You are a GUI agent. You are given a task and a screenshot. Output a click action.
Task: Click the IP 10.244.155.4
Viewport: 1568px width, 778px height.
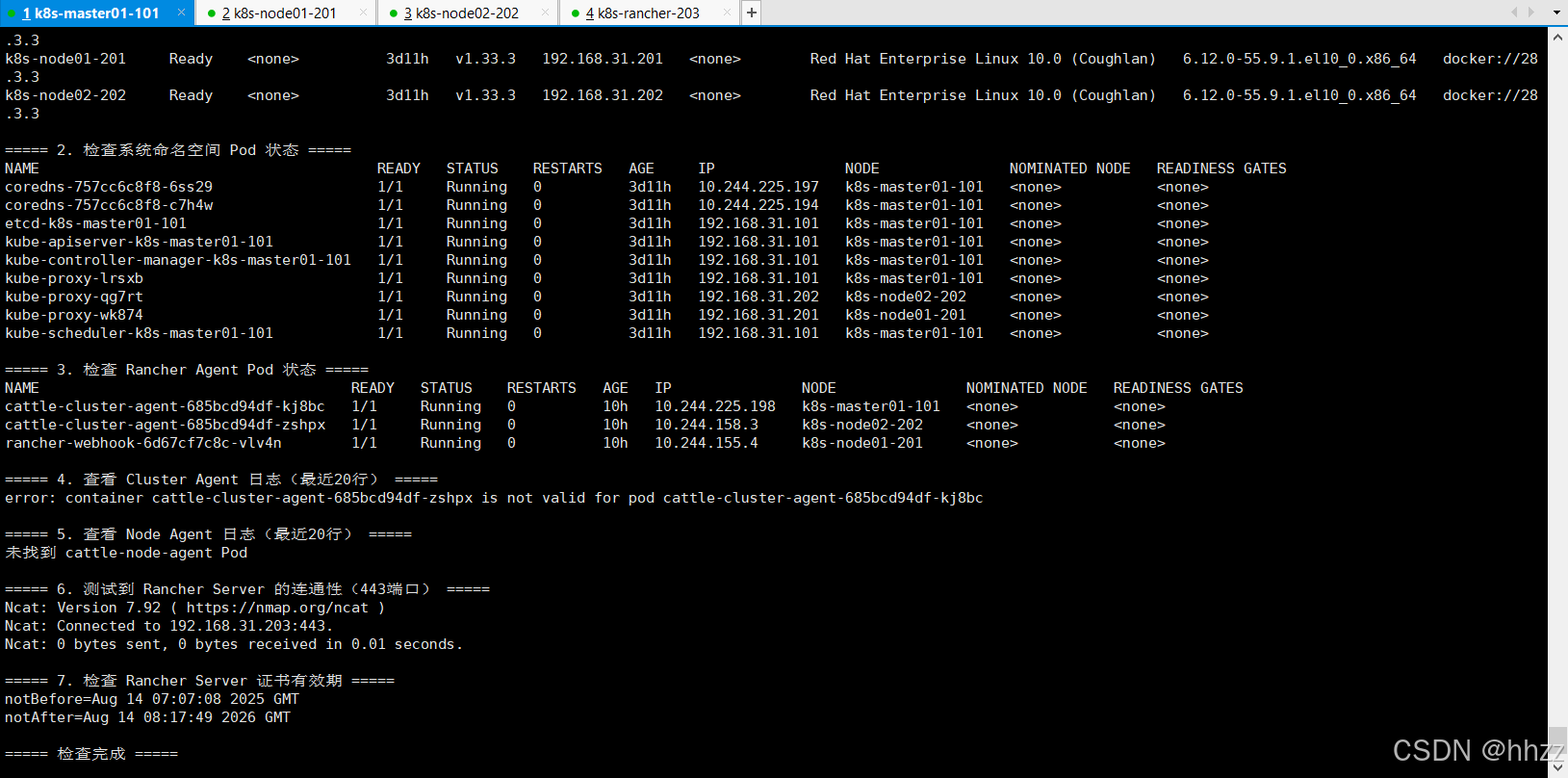[707, 443]
